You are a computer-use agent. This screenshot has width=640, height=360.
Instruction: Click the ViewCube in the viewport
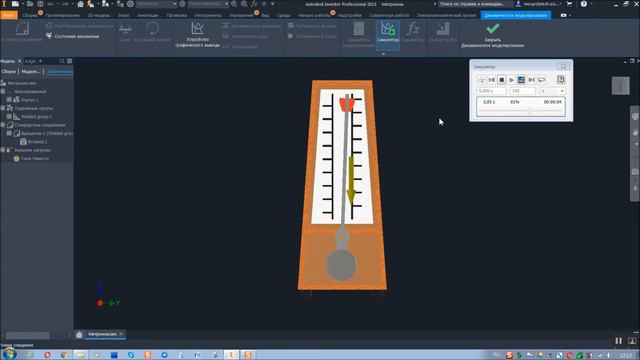point(620,86)
